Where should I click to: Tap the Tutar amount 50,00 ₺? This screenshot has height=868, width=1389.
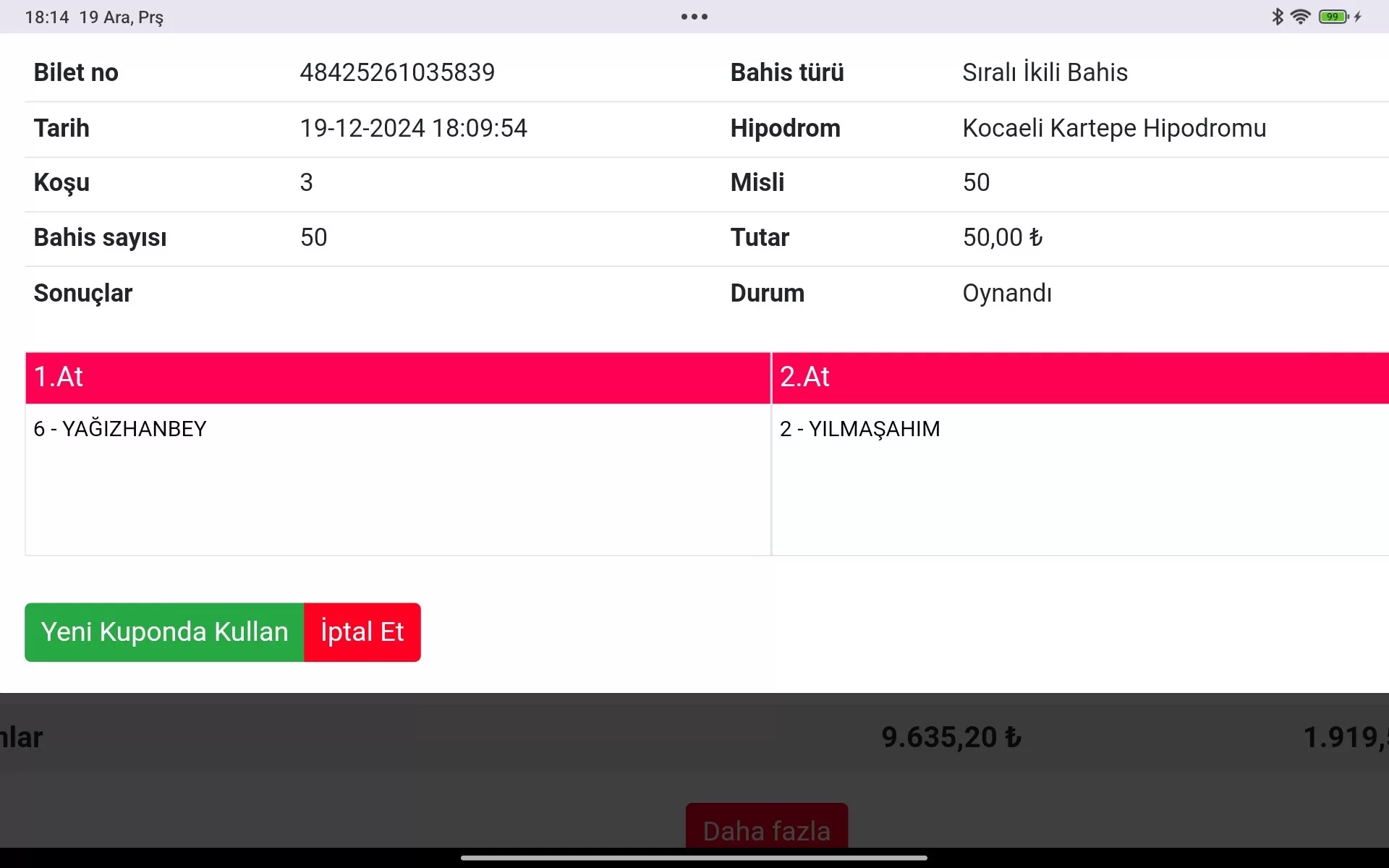1002,237
